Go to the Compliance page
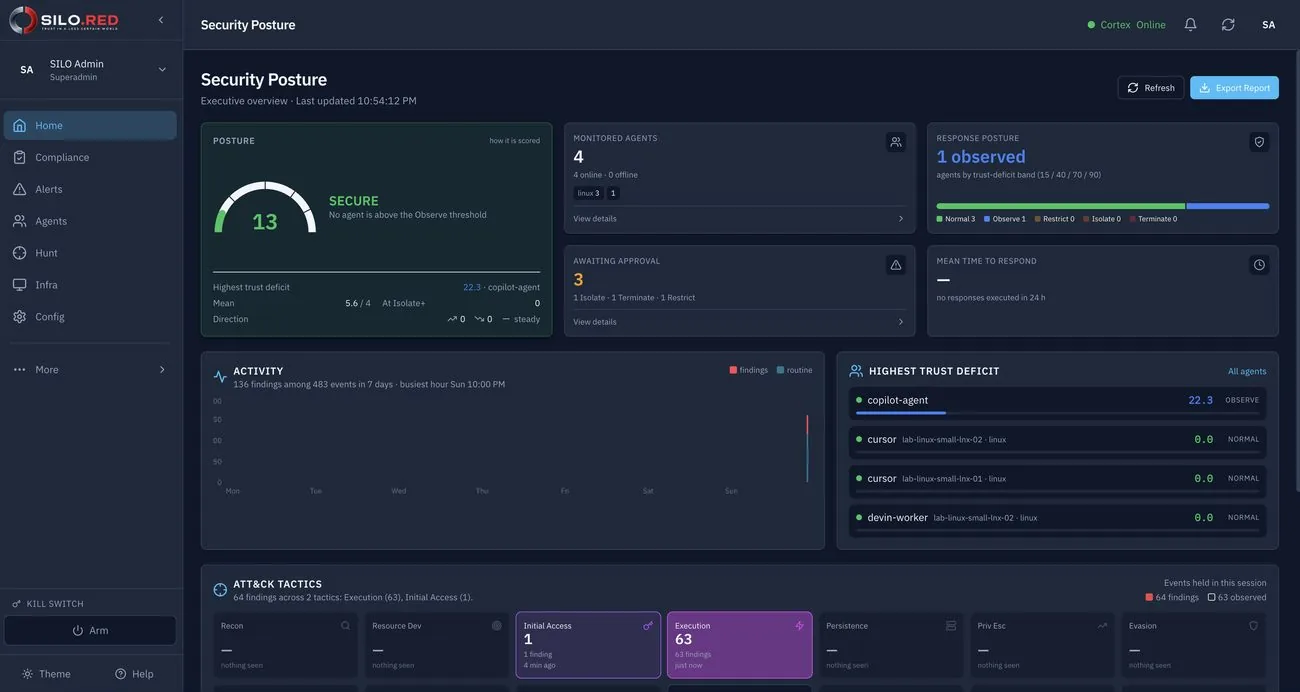Viewport: 1300px width, 692px height. point(90,157)
